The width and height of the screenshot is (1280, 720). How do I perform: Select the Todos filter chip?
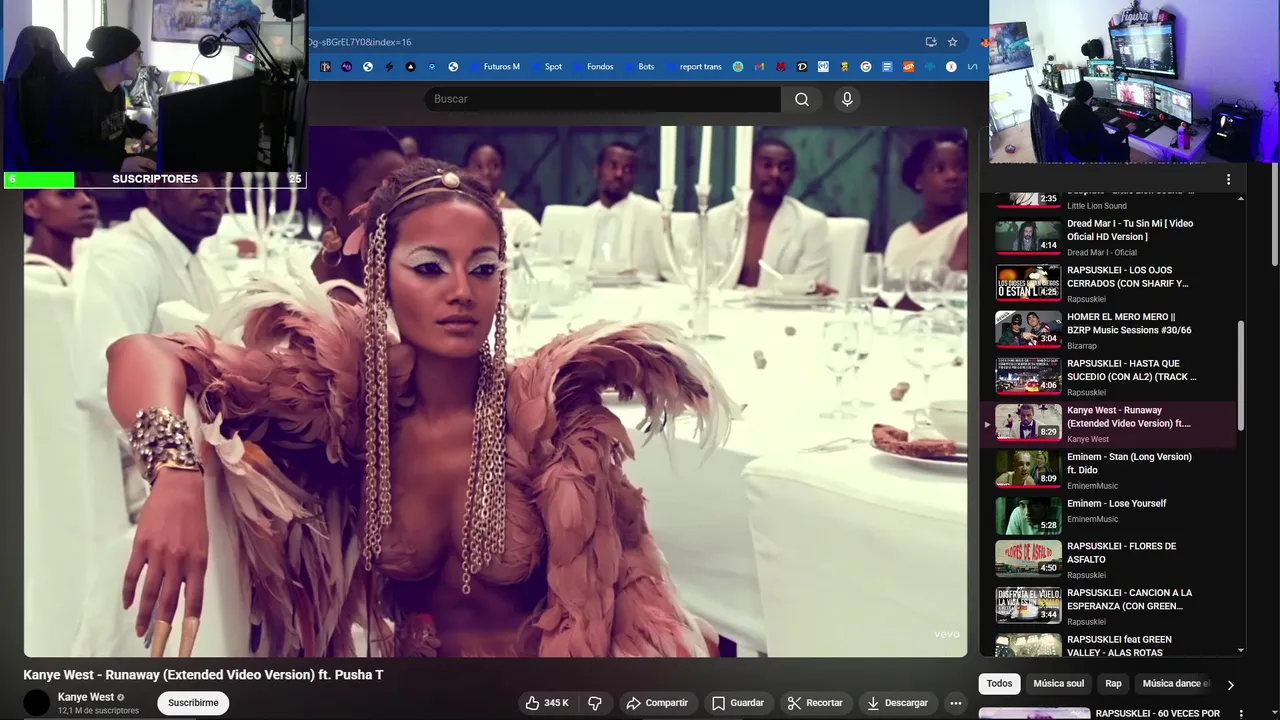point(999,684)
